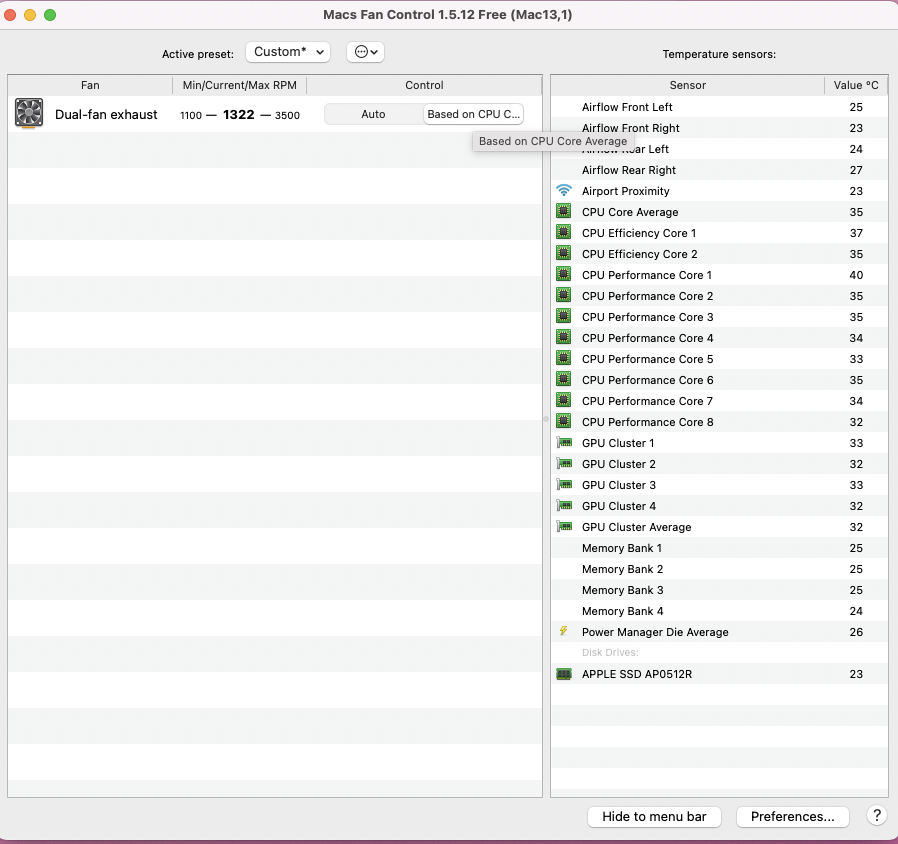Click the Dual-fan exhaust fan icon
898x844 pixels.
pos(29,113)
